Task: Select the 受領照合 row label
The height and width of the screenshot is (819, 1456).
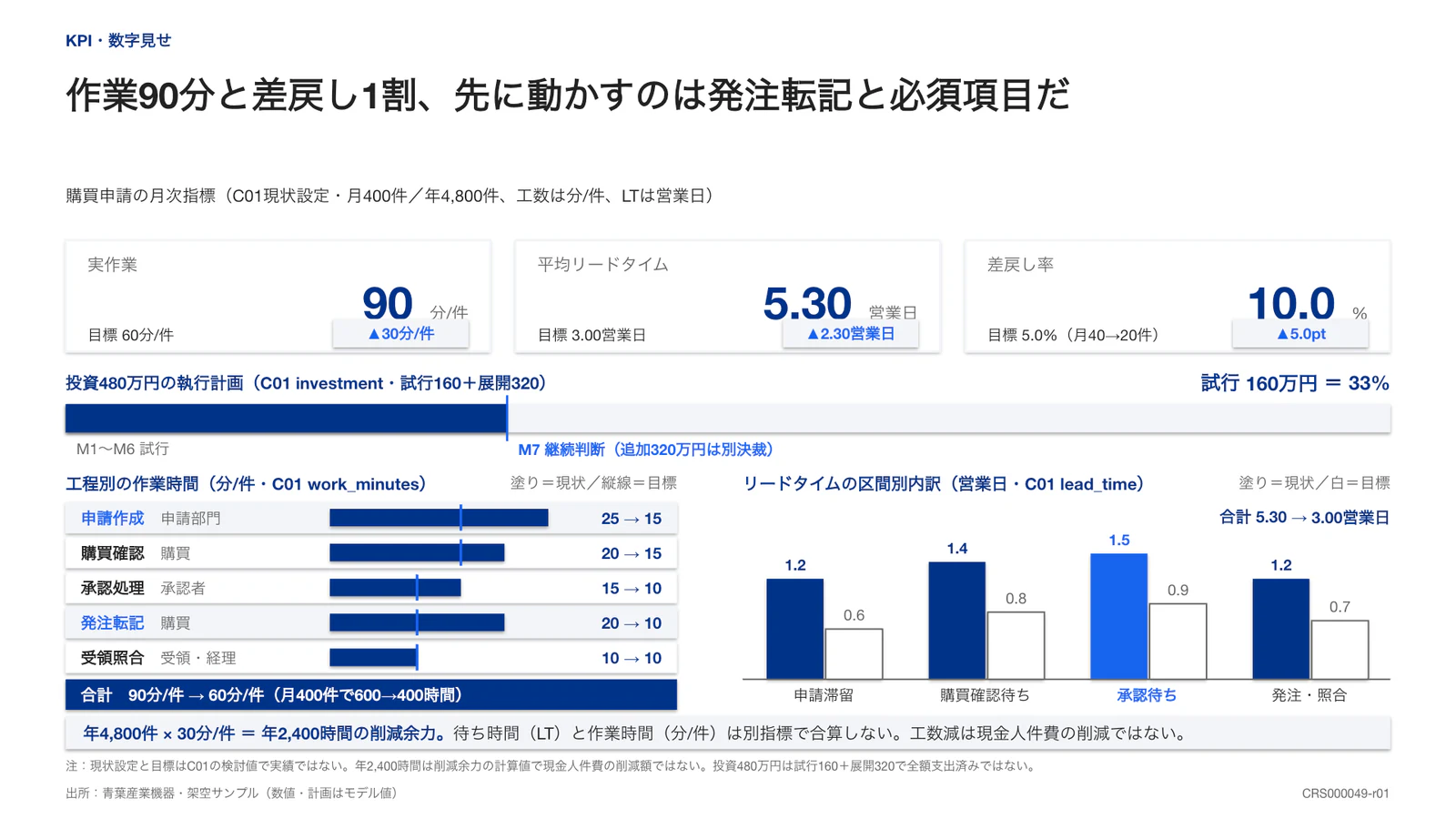Action: pyautogui.click(x=112, y=658)
